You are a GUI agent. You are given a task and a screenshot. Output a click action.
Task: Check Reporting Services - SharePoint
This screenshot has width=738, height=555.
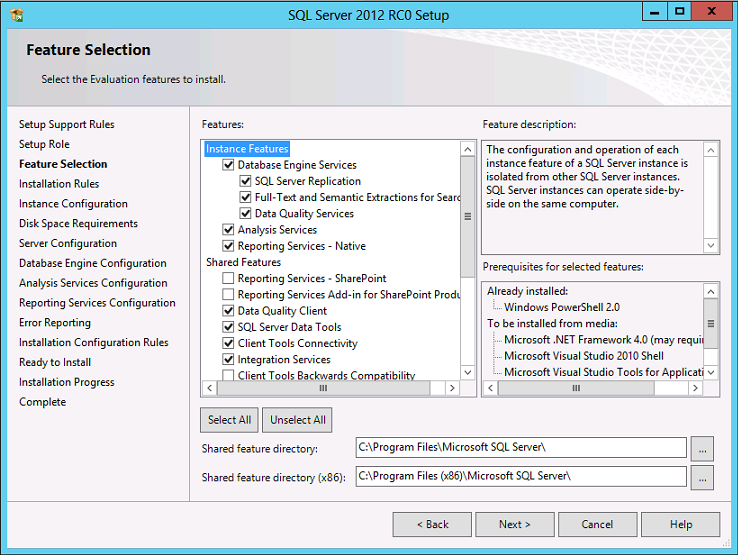point(228,278)
